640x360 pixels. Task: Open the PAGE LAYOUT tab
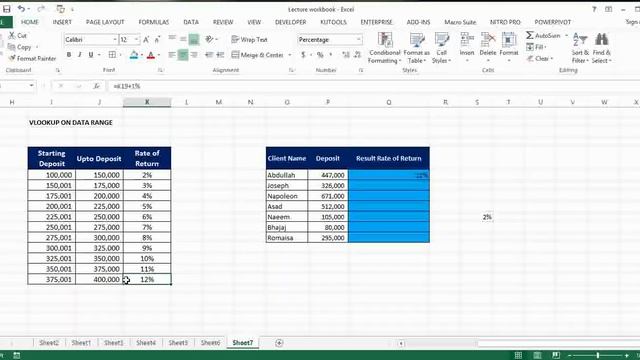[x=105, y=22]
